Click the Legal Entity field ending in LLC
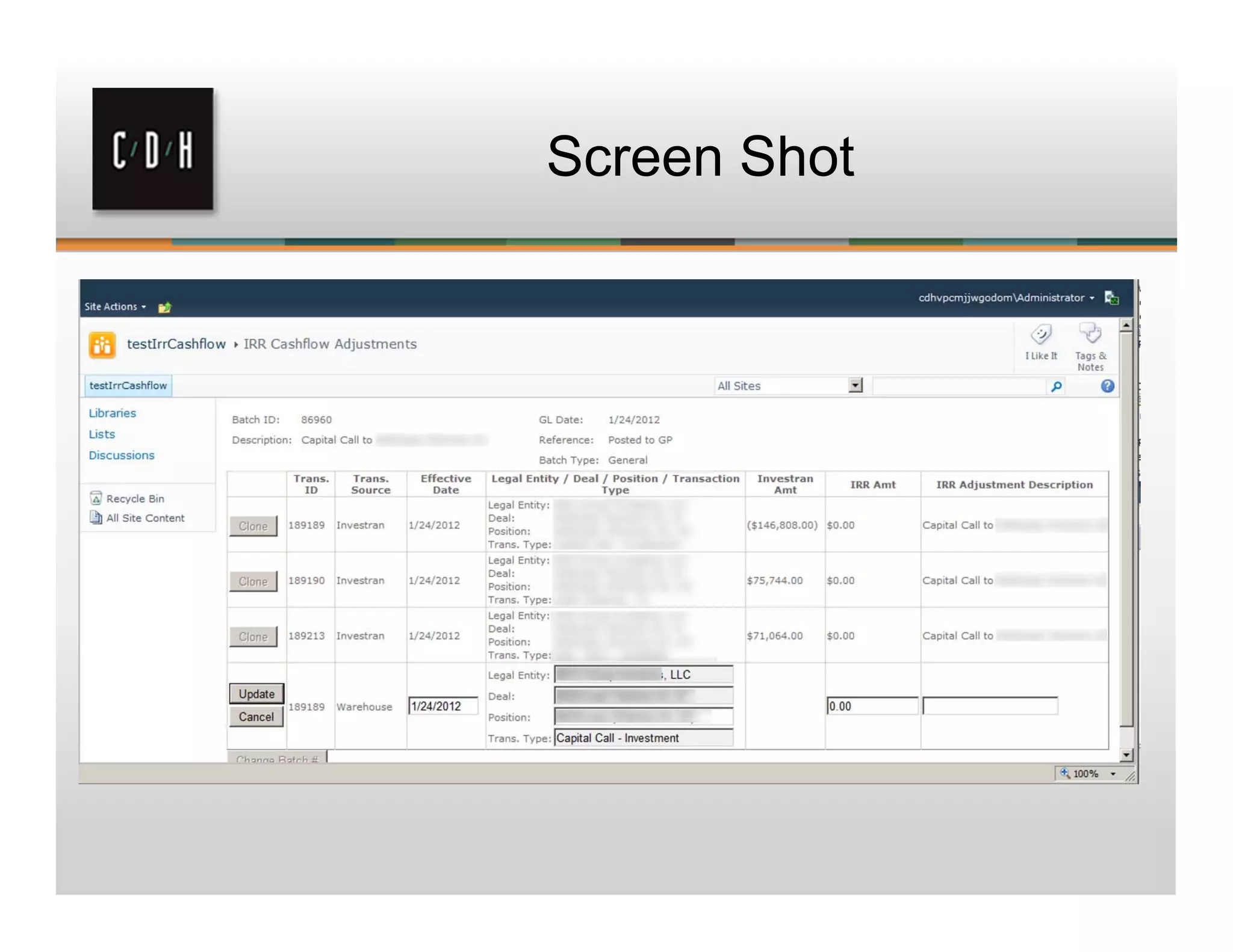This screenshot has height=952, width=1233. tap(644, 675)
